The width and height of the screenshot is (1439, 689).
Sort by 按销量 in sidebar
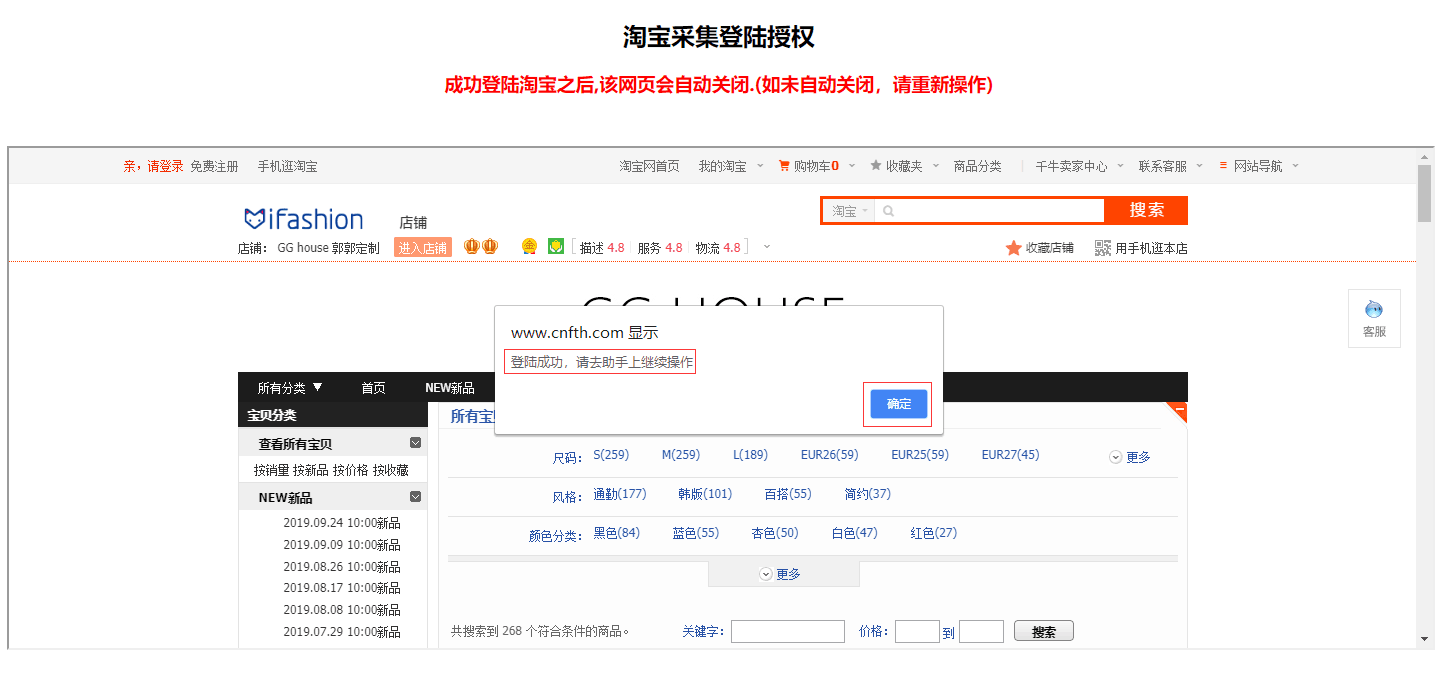pyautogui.click(x=271, y=470)
